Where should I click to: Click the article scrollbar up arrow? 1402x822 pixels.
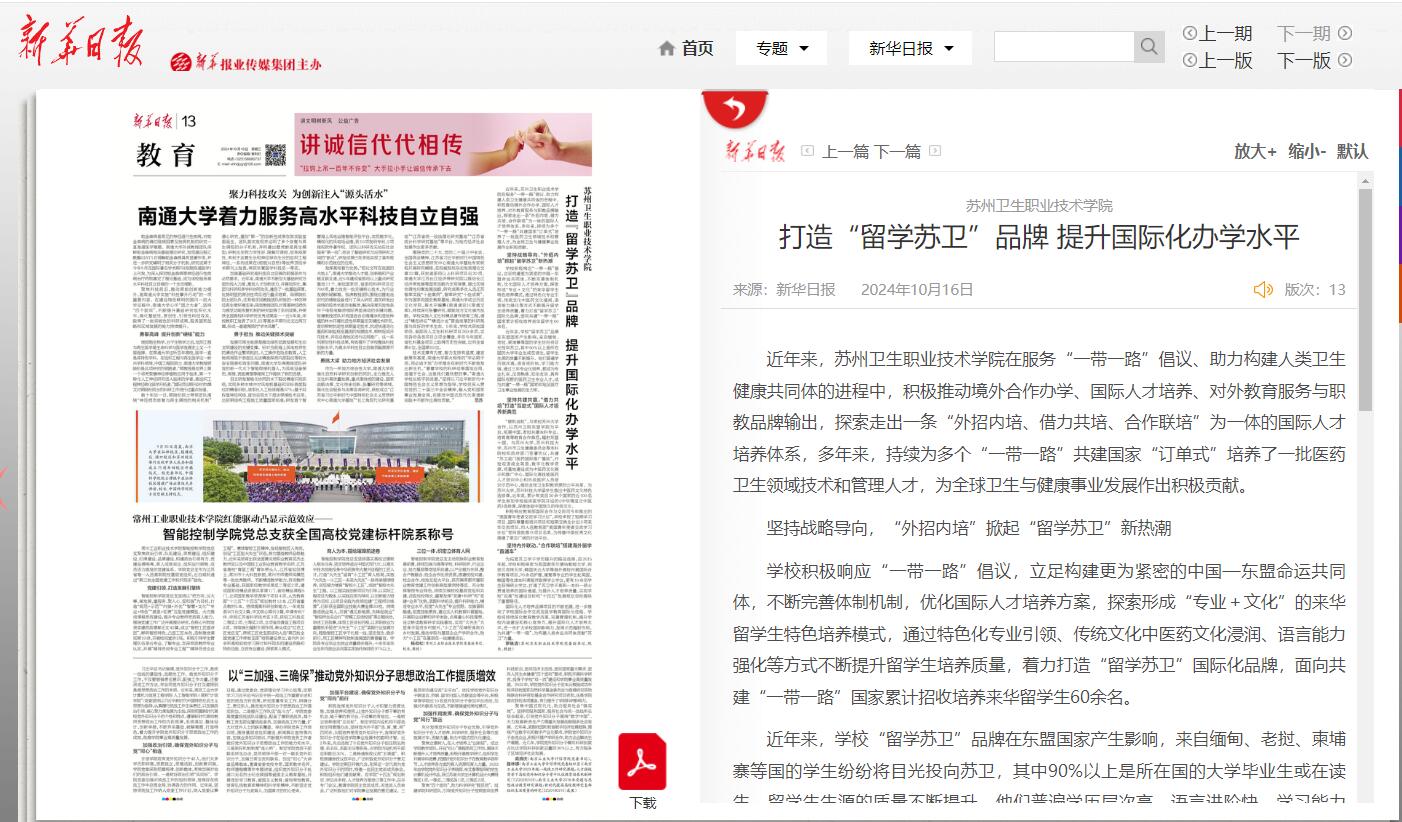pos(1364,183)
